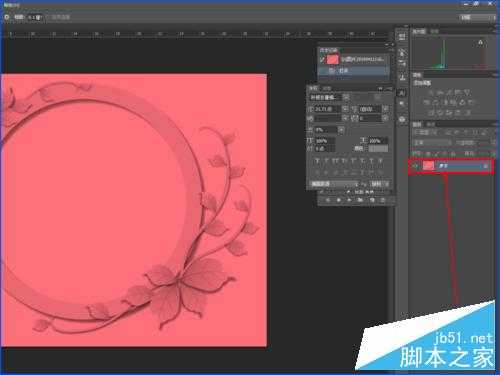
Task: Click the stop button in Actions panel
Action: (x=328, y=200)
